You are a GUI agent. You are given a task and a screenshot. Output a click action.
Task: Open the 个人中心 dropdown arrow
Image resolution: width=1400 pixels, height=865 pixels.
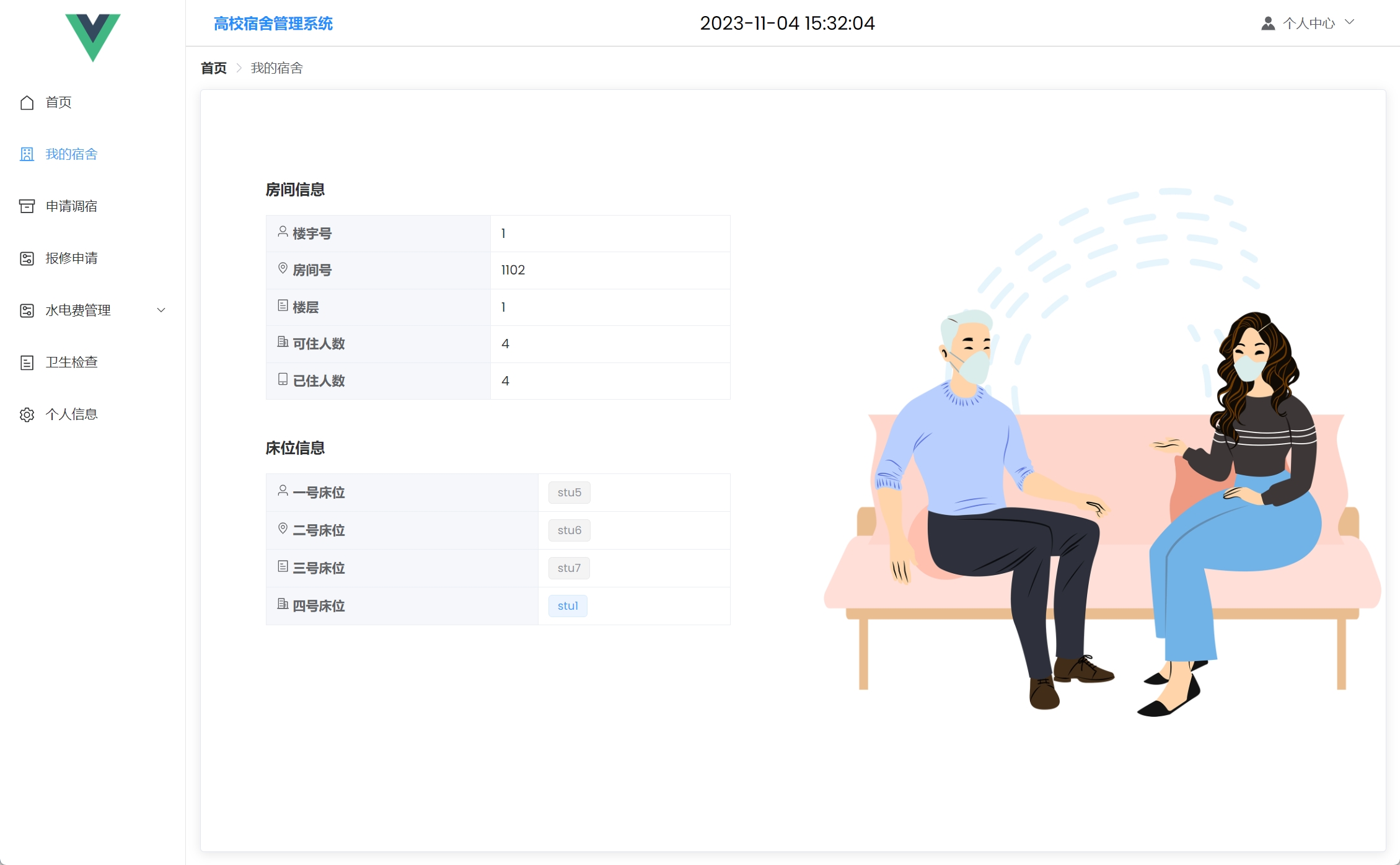pyautogui.click(x=1349, y=22)
